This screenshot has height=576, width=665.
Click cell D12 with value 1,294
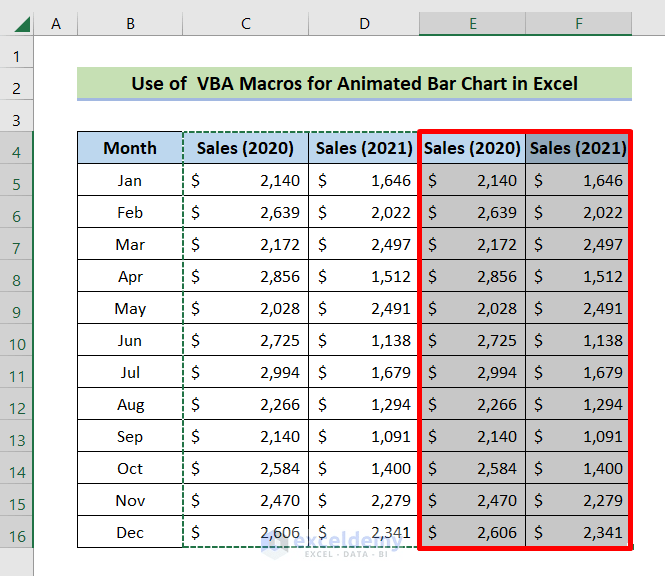[364, 404]
